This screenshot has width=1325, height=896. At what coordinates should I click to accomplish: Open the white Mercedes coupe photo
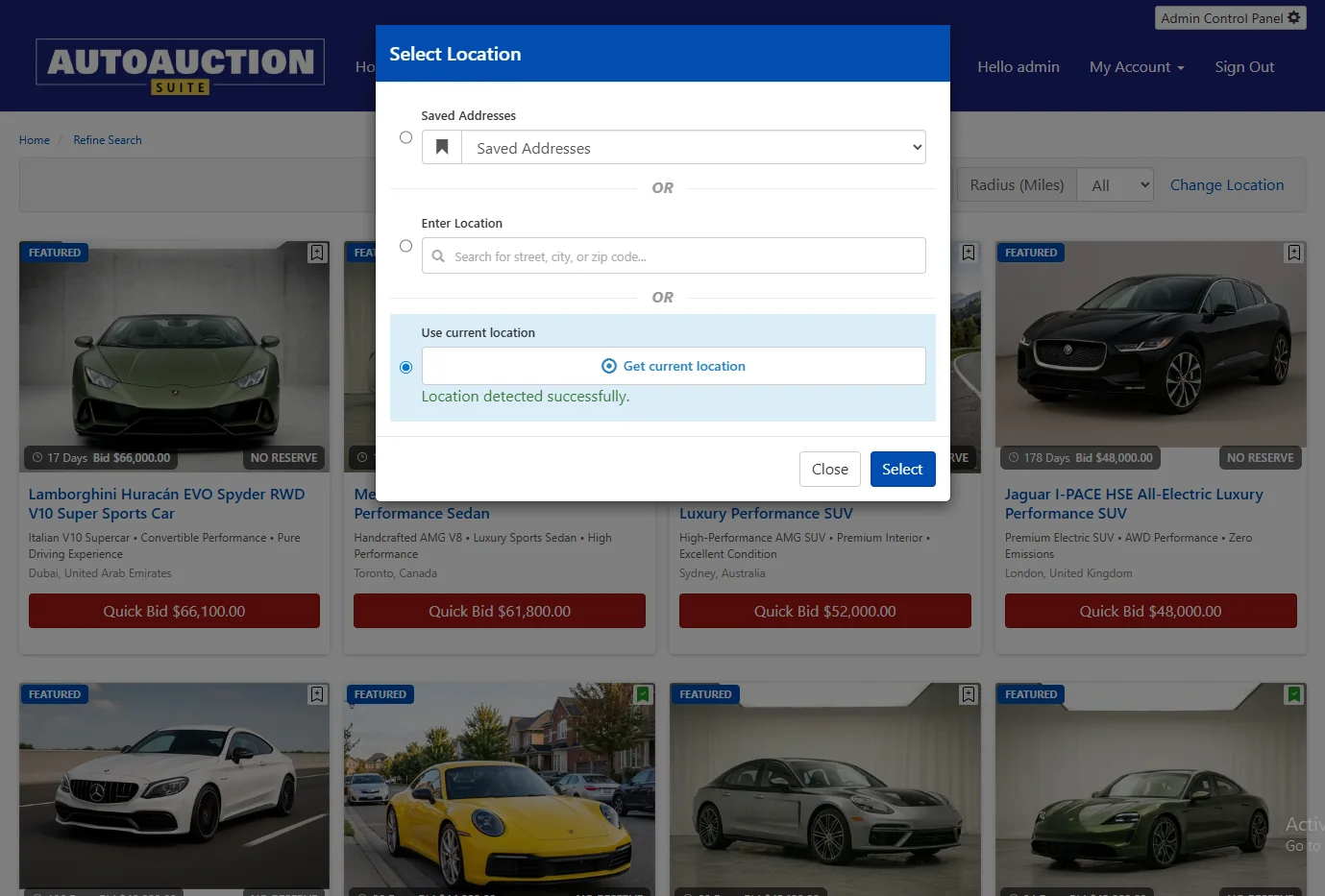pyautogui.click(x=174, y=787)
